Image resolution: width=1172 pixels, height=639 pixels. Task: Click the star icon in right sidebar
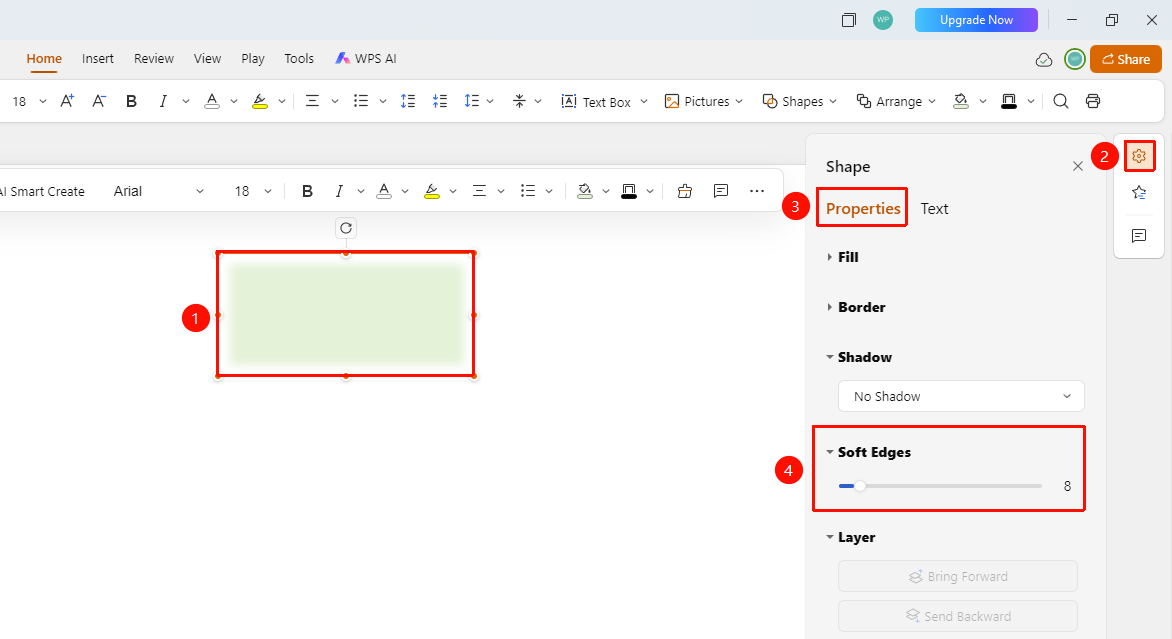tap(1139, 193)
